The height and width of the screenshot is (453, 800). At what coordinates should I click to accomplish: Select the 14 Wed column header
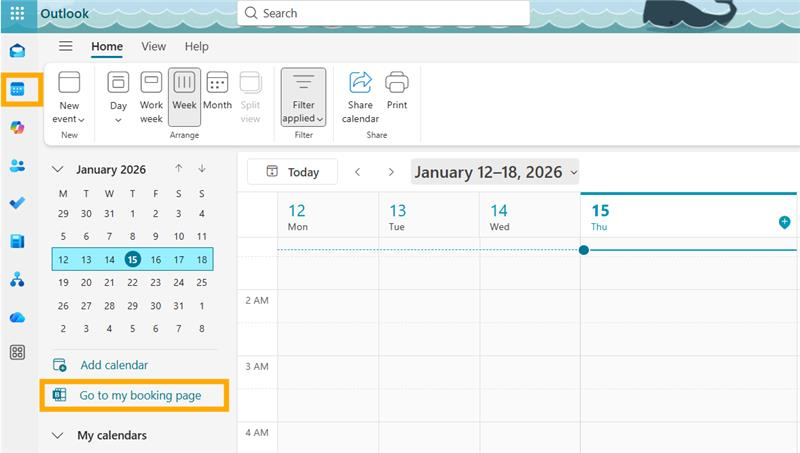tap(530, 217)
